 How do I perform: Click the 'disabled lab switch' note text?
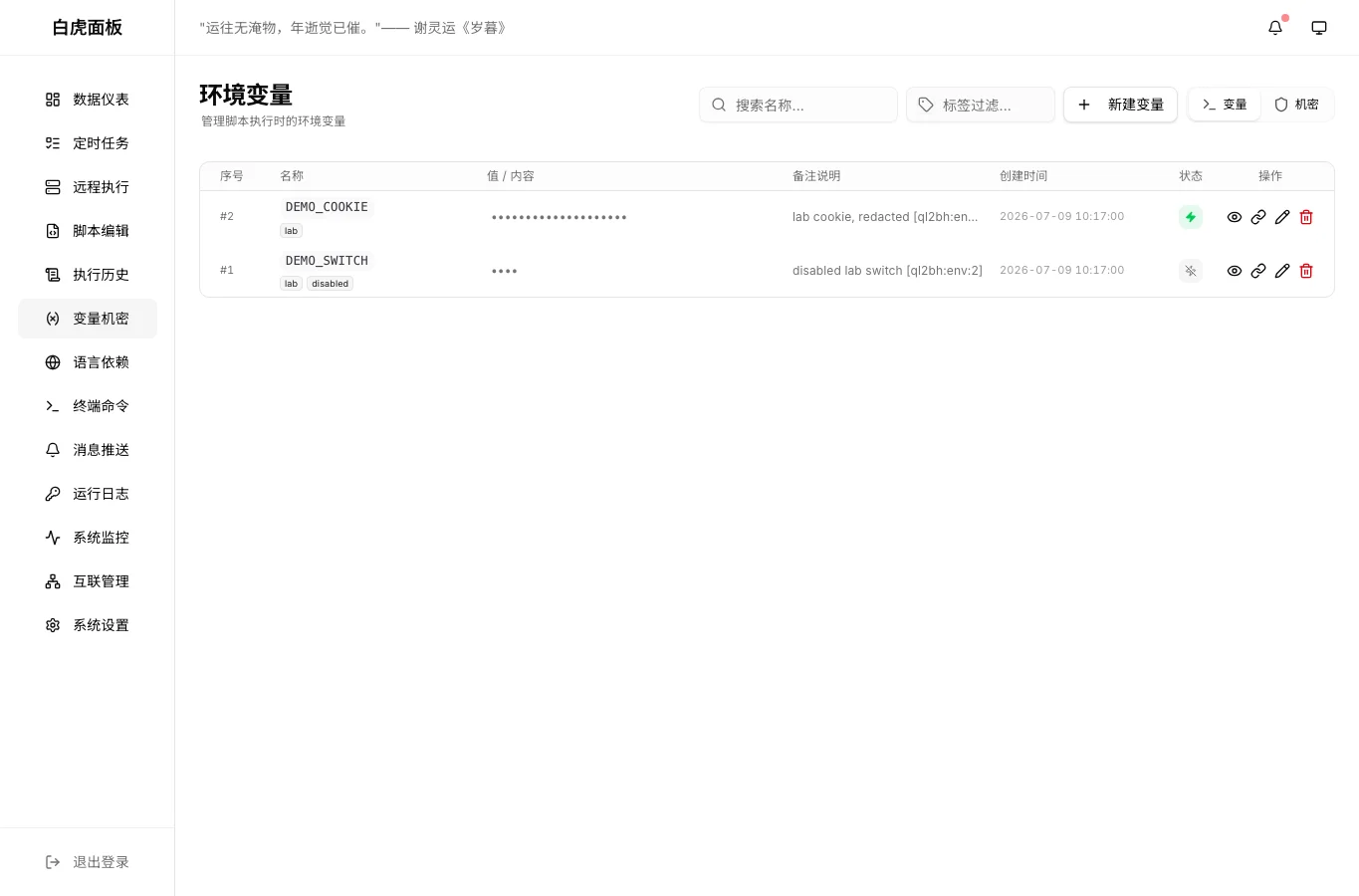point(887,271)
